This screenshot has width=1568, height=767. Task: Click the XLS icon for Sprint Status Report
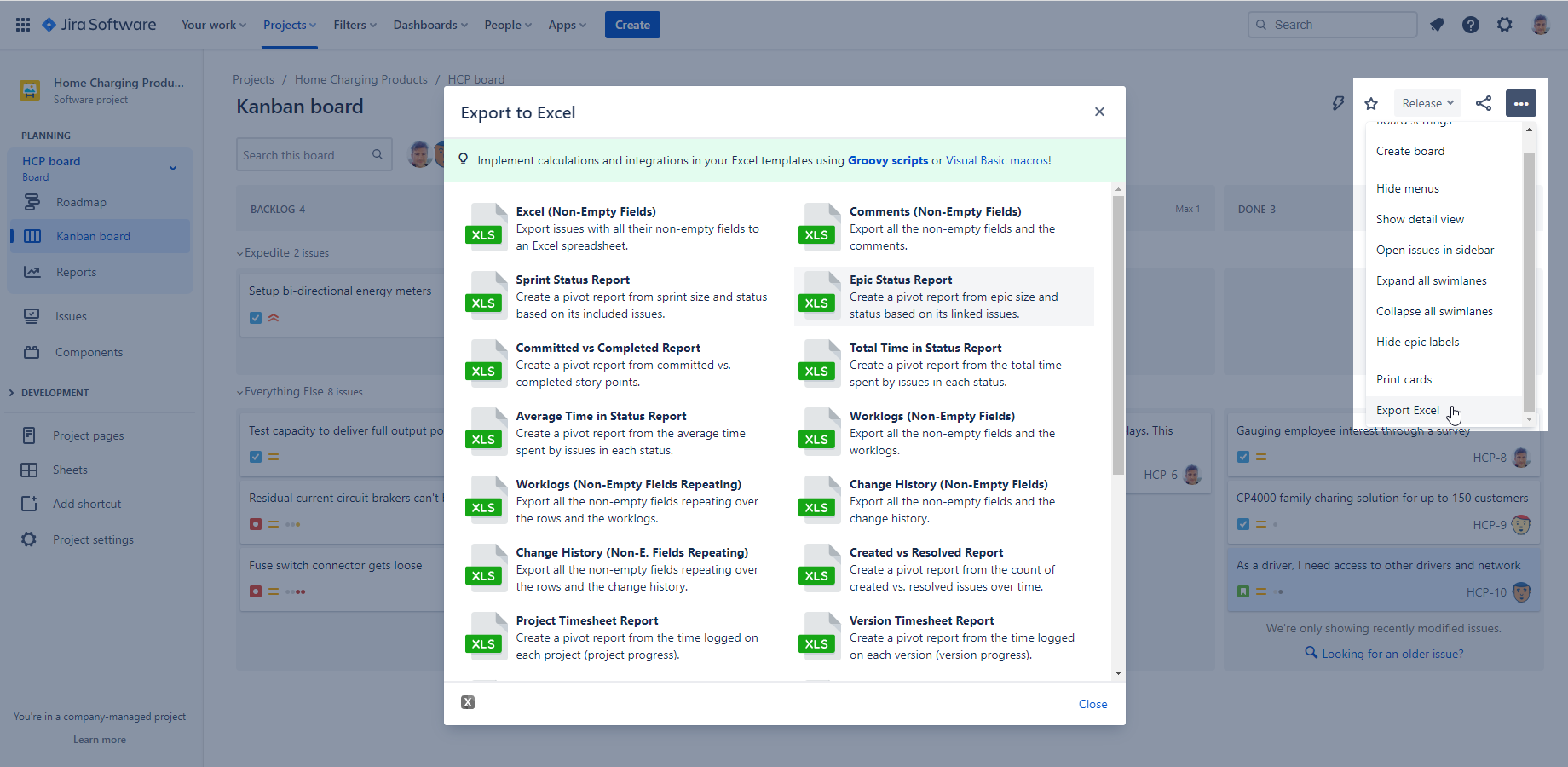point(486,294)
